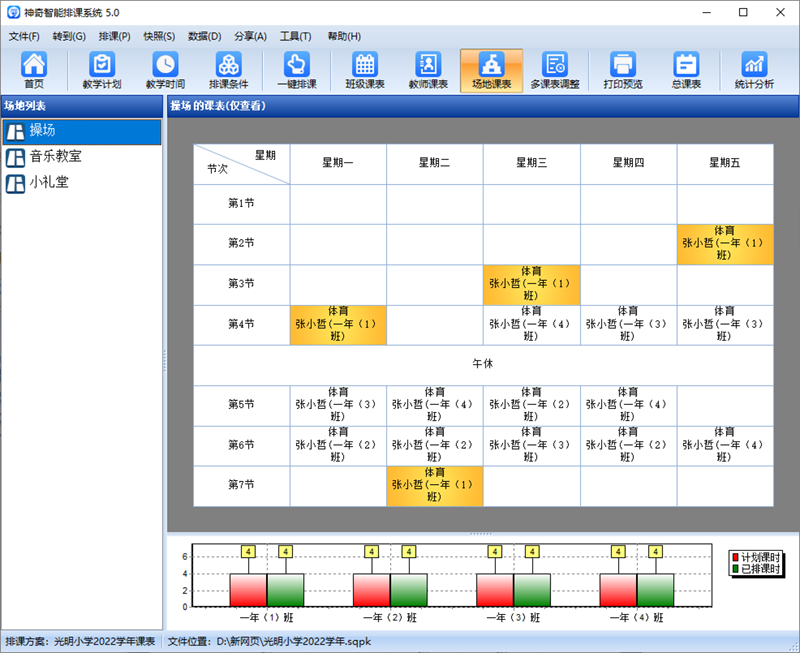800x653 pixels.
Task: Click the 第7节 row header
Action: [241, 485]
